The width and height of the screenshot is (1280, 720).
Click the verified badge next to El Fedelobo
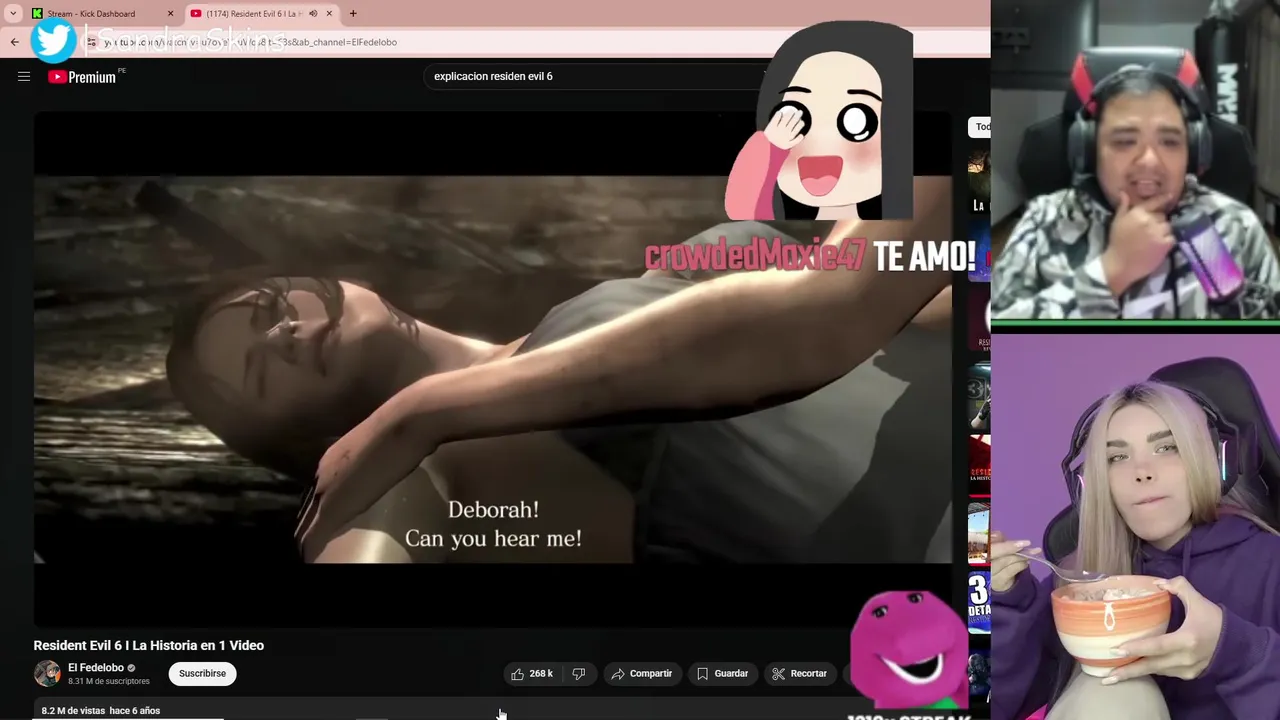point(131,668)
